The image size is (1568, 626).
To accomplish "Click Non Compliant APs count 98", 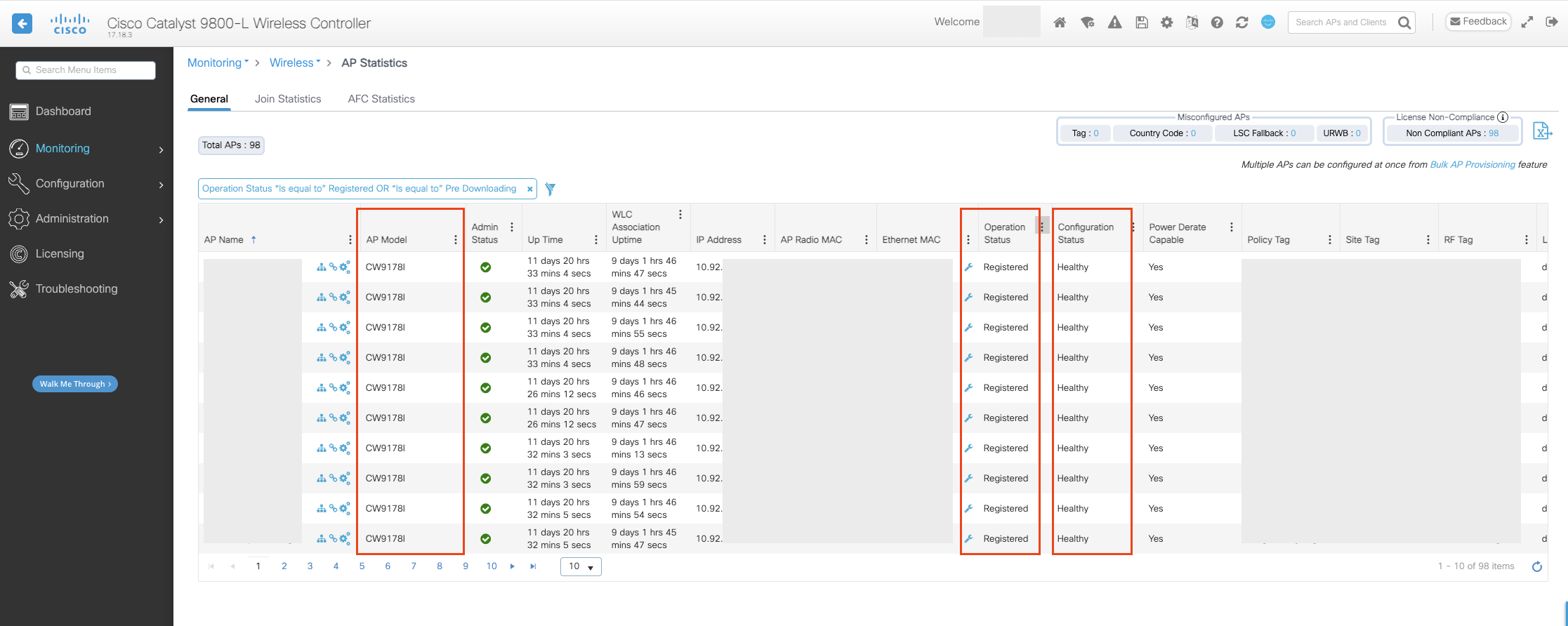I will [x=1493, y=133].
